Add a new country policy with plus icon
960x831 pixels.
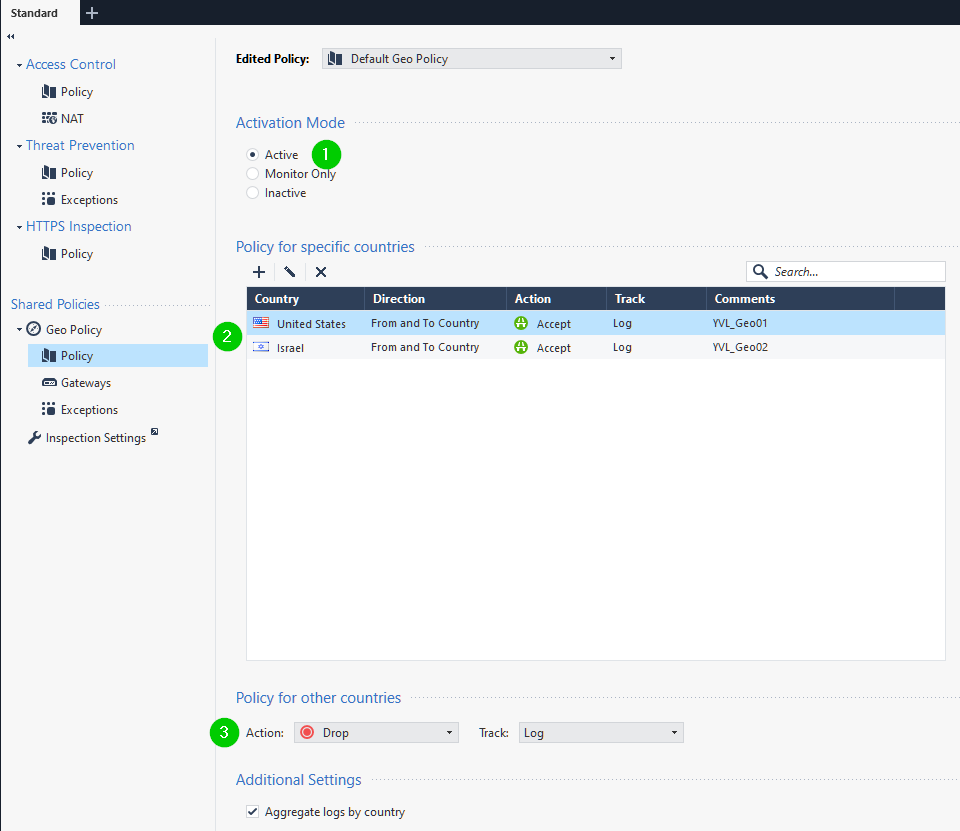click(259, 272)
